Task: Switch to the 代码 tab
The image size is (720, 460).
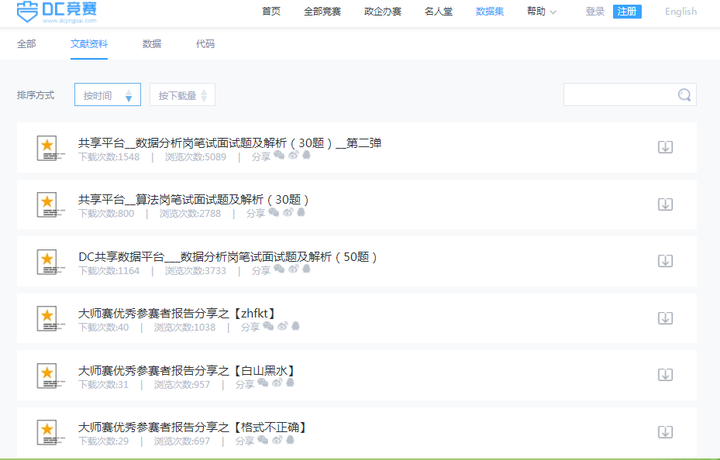Action: pos(205,44)
